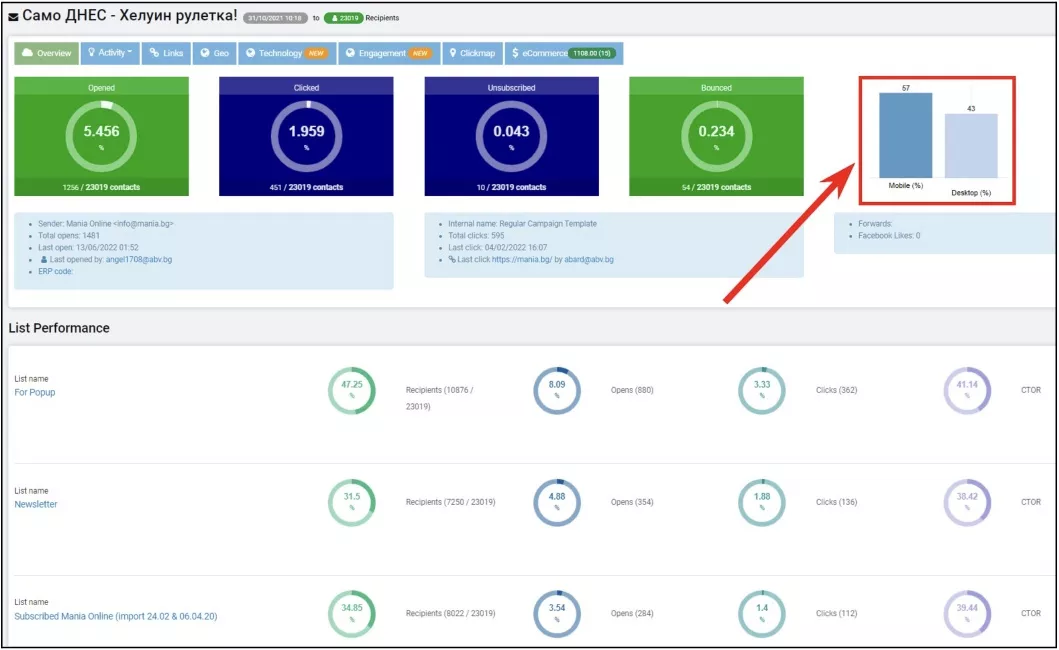1059x650 pixels.
Task: Click the Mobile (%) bar in chart
Action: pyautogui.click(x=906, y=135)
